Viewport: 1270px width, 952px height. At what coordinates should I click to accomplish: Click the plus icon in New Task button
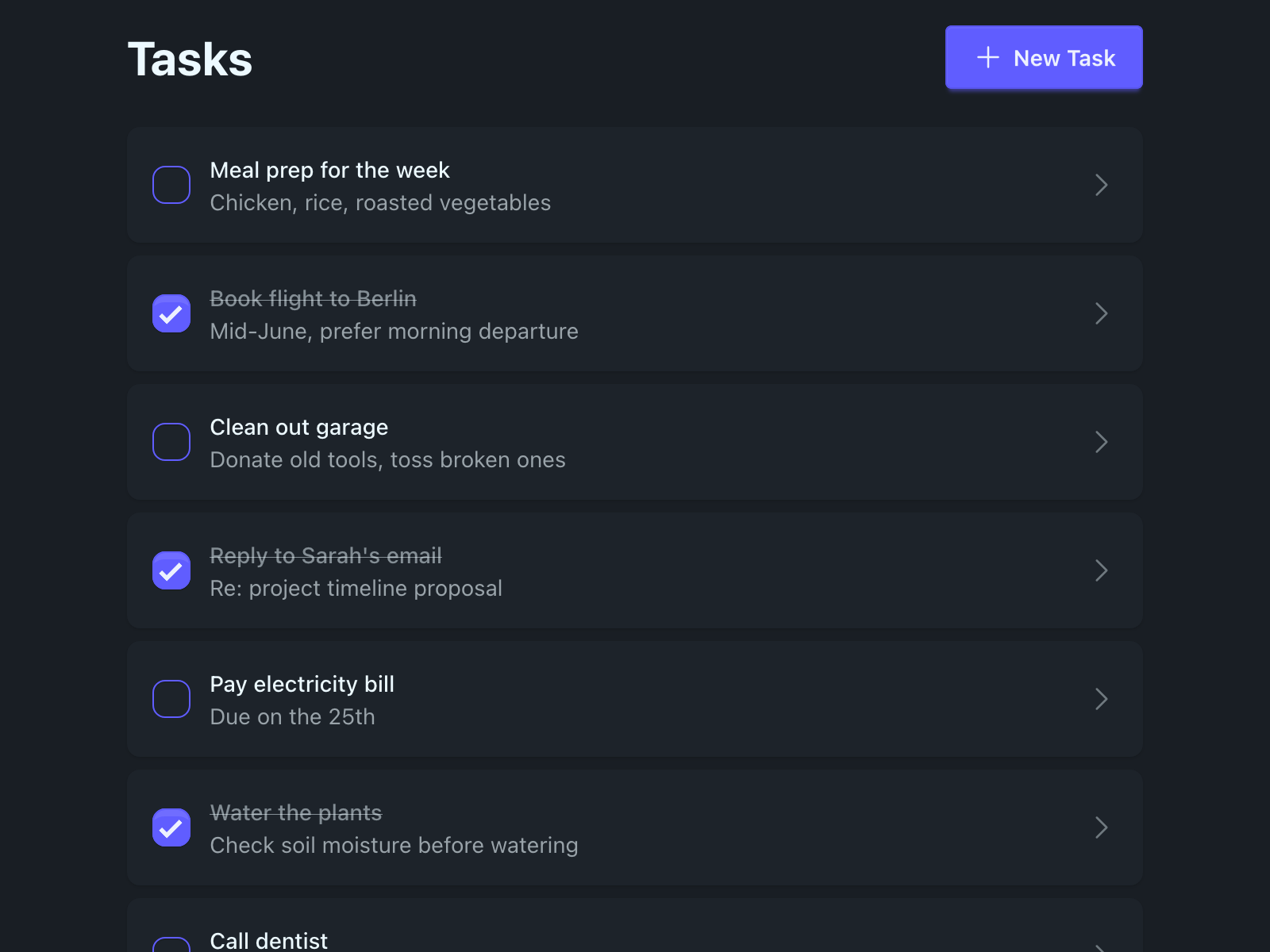point(987,58)
